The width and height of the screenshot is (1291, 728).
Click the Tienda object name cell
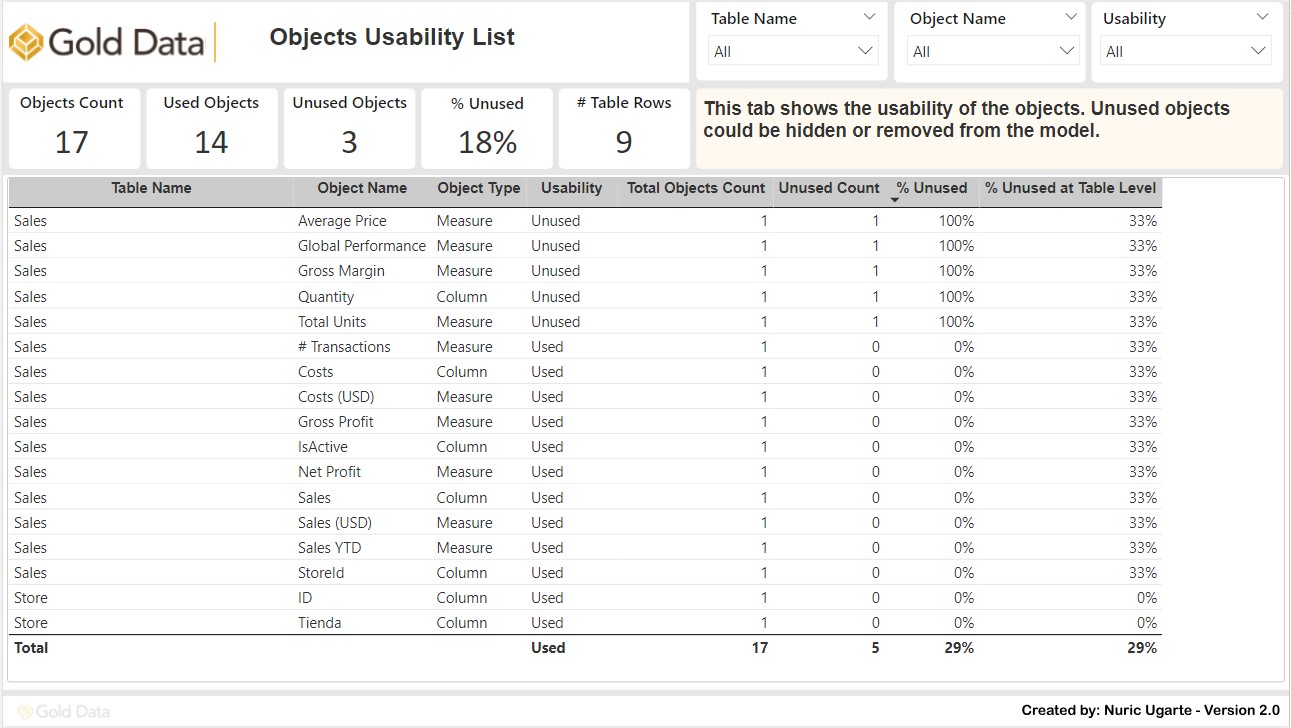[x=319, y=623]
